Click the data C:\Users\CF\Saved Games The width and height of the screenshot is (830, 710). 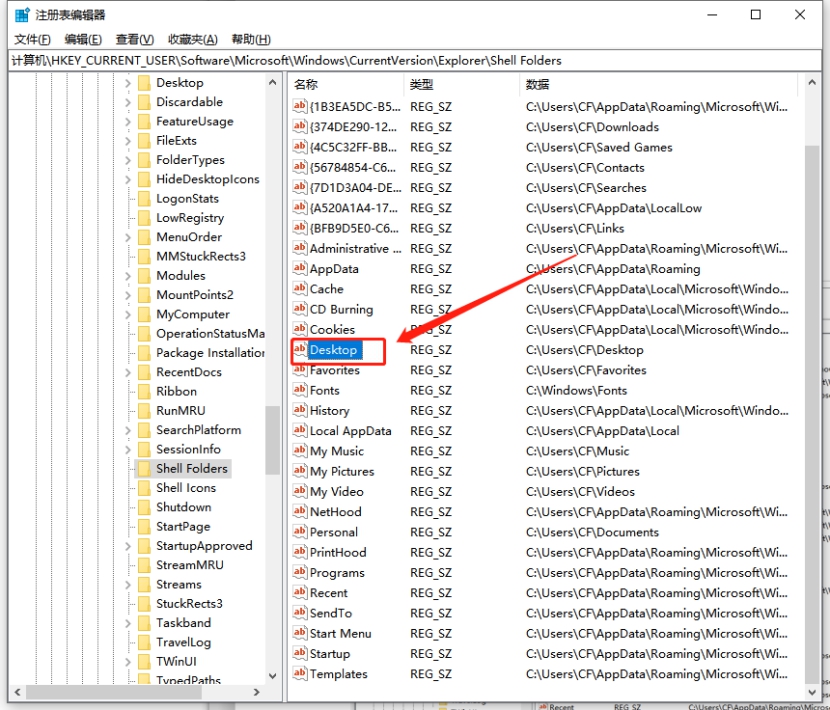tap(599, 147)
